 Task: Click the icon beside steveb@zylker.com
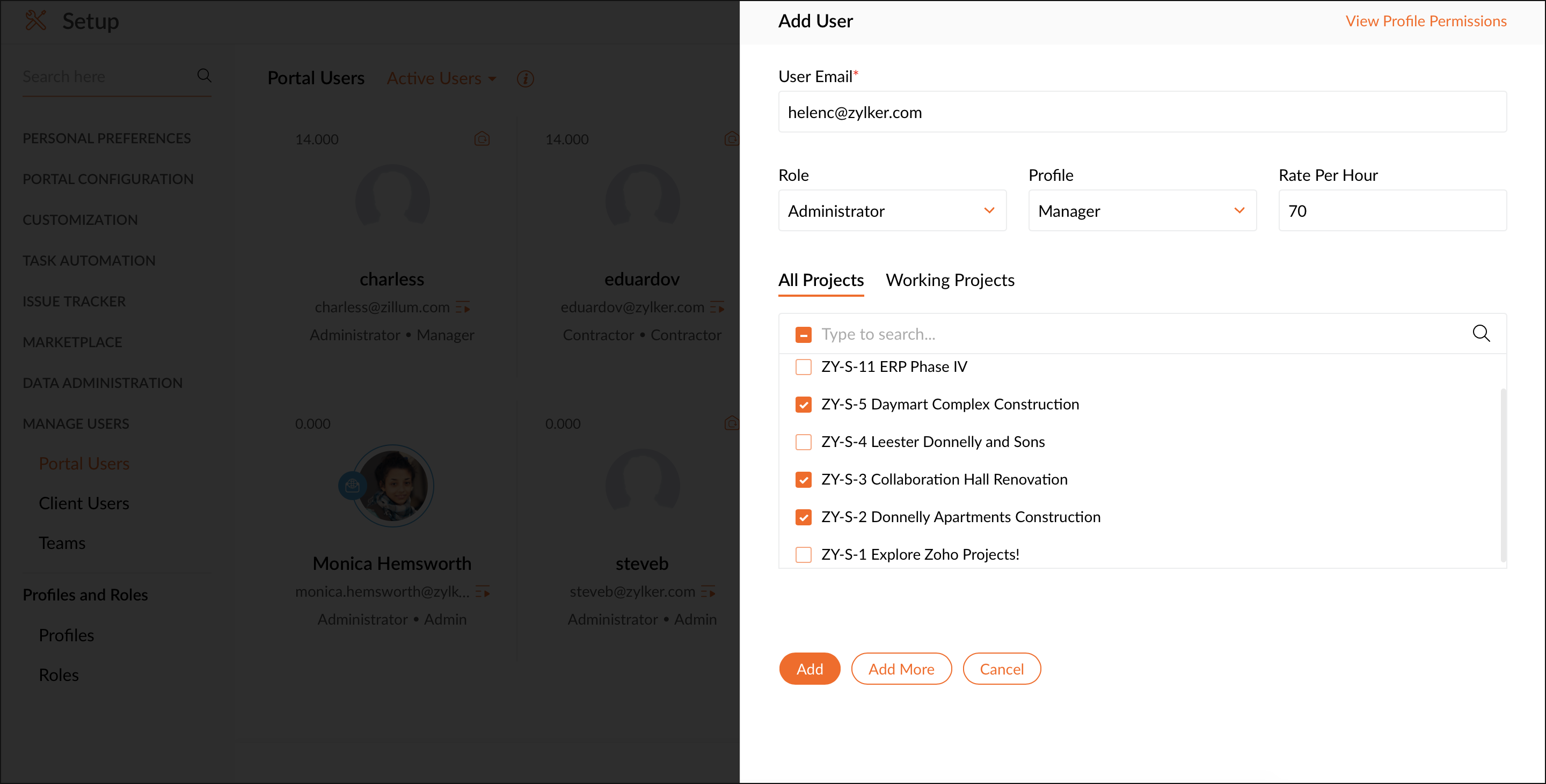(708, 592)
